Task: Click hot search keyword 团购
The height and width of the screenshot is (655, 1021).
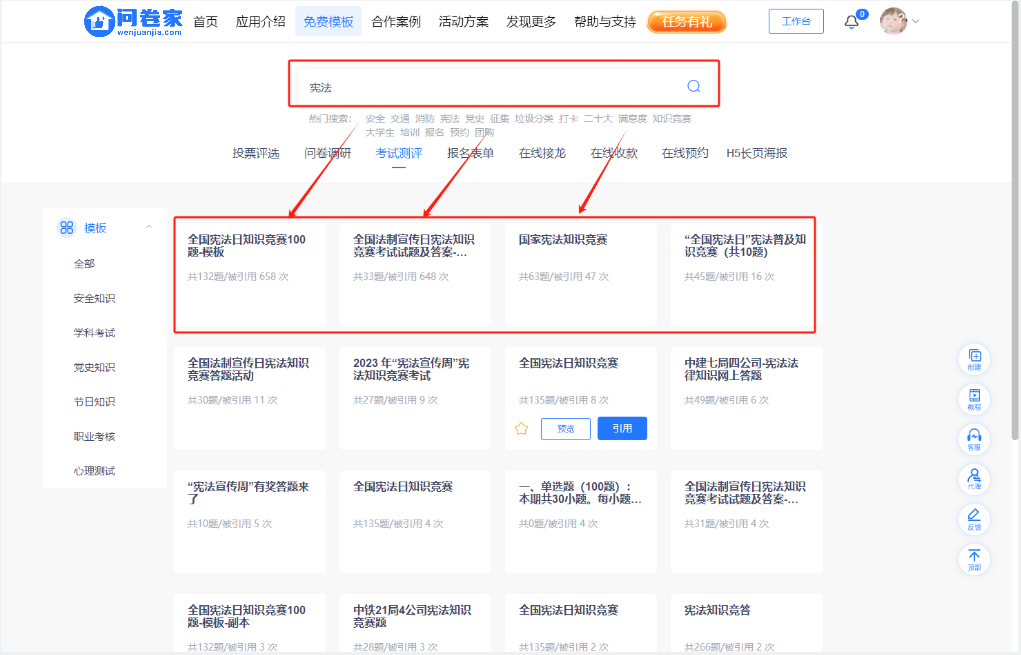Action: click(484, 132)
